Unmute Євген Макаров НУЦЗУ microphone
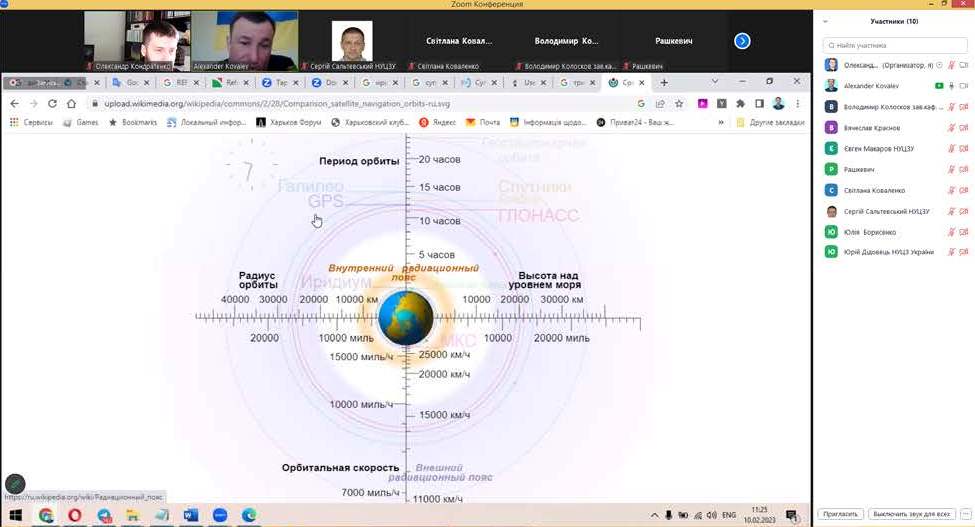 [x=951, y=149]
